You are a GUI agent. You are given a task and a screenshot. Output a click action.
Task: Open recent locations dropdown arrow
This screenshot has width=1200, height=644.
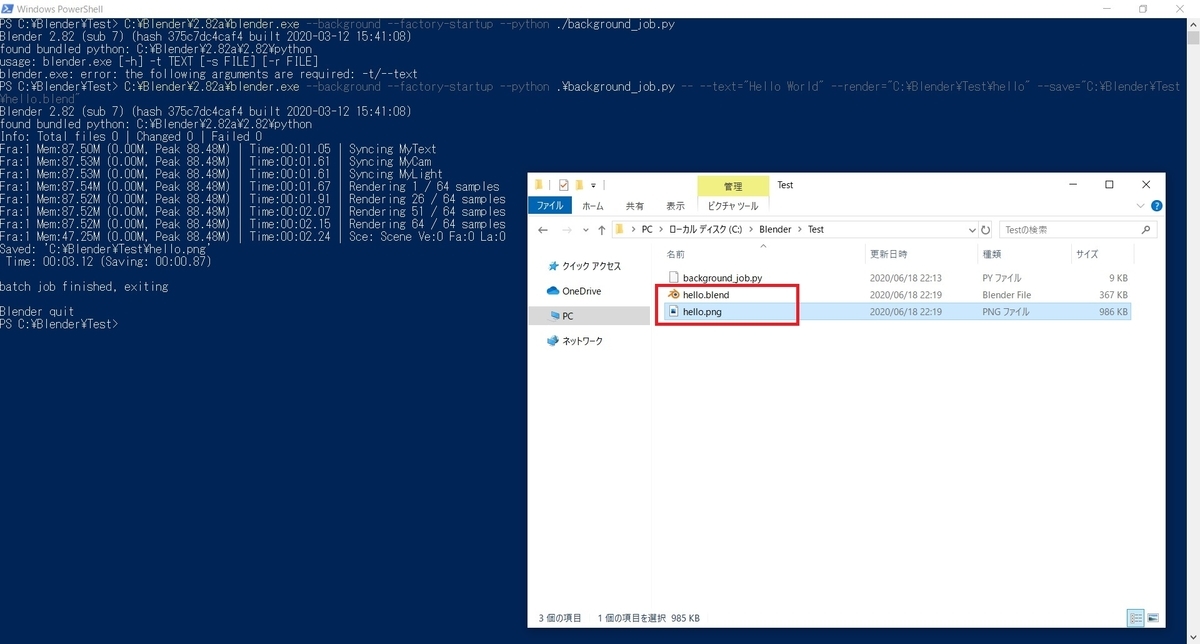(x=584, y=229)
